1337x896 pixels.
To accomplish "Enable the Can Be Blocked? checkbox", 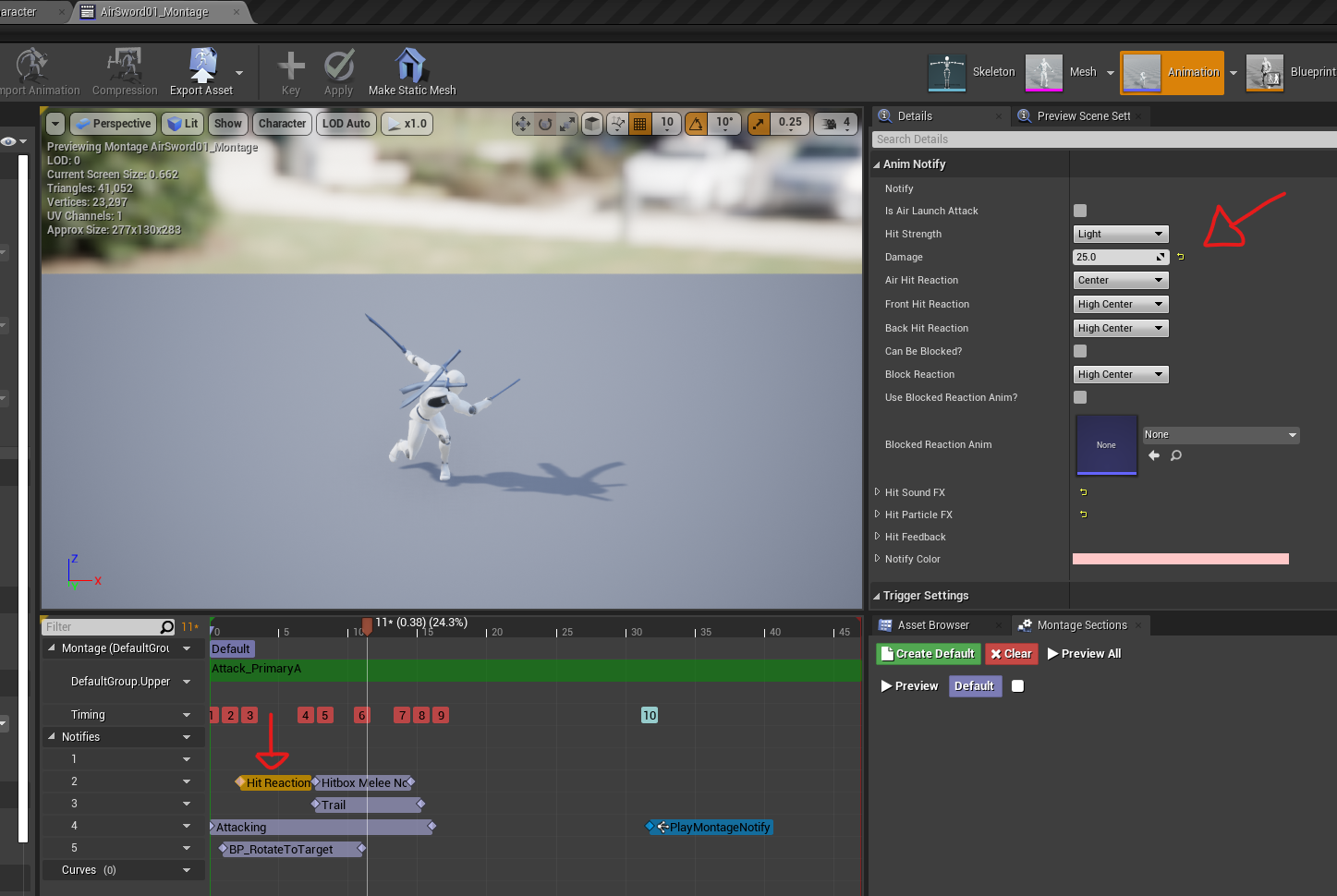I will 1079,350.
